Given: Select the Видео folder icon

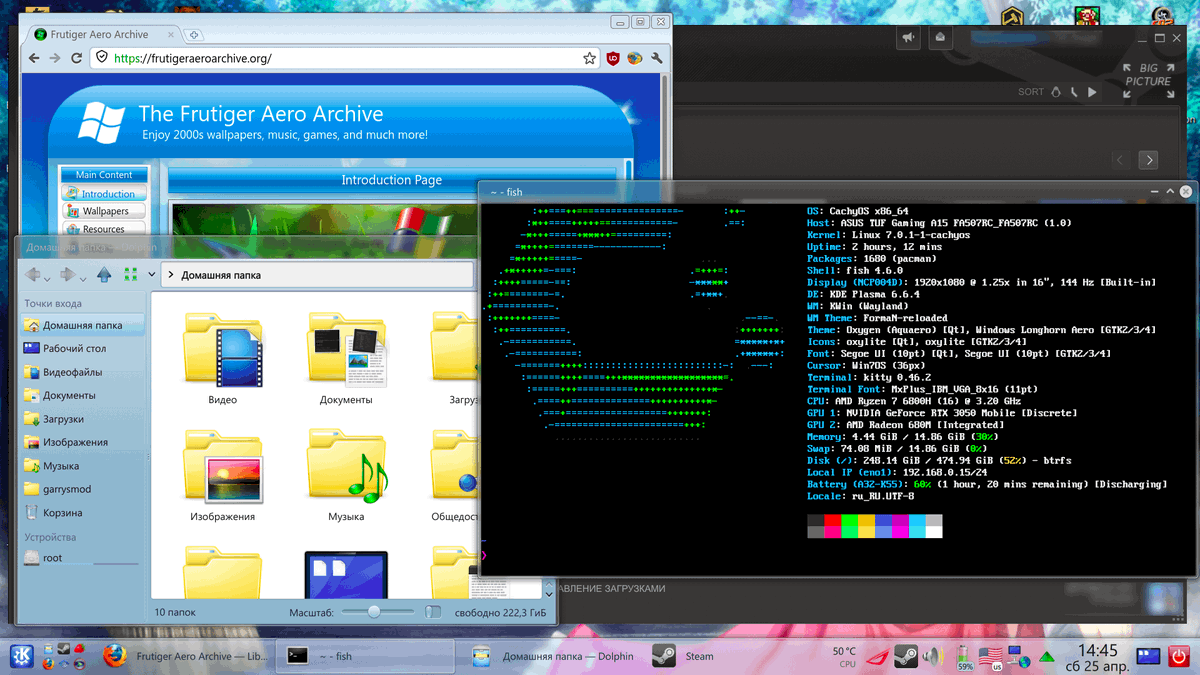Looking at the screenshot, I should coord(222,350).
